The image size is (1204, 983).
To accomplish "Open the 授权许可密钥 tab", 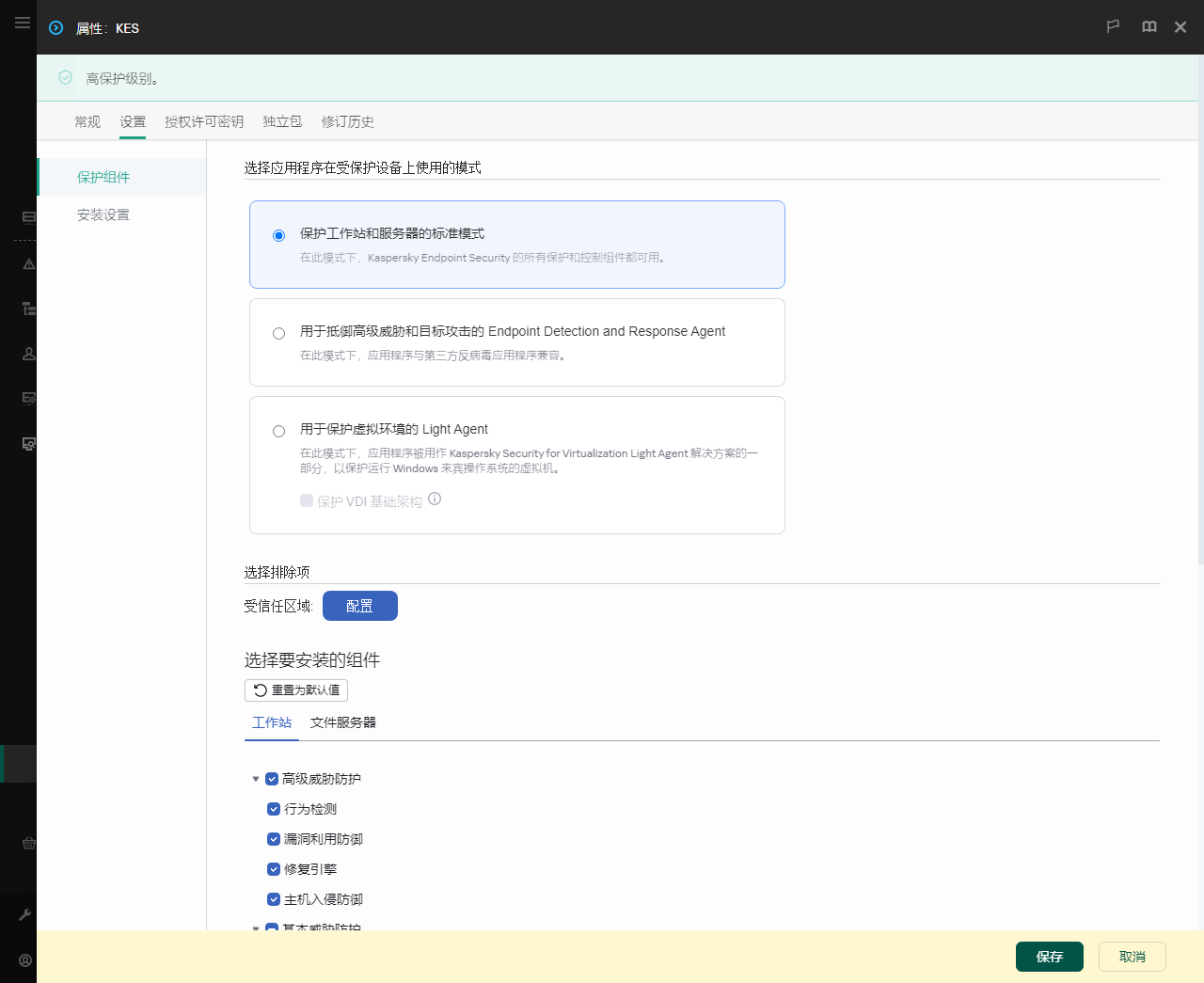I will 203,121.
